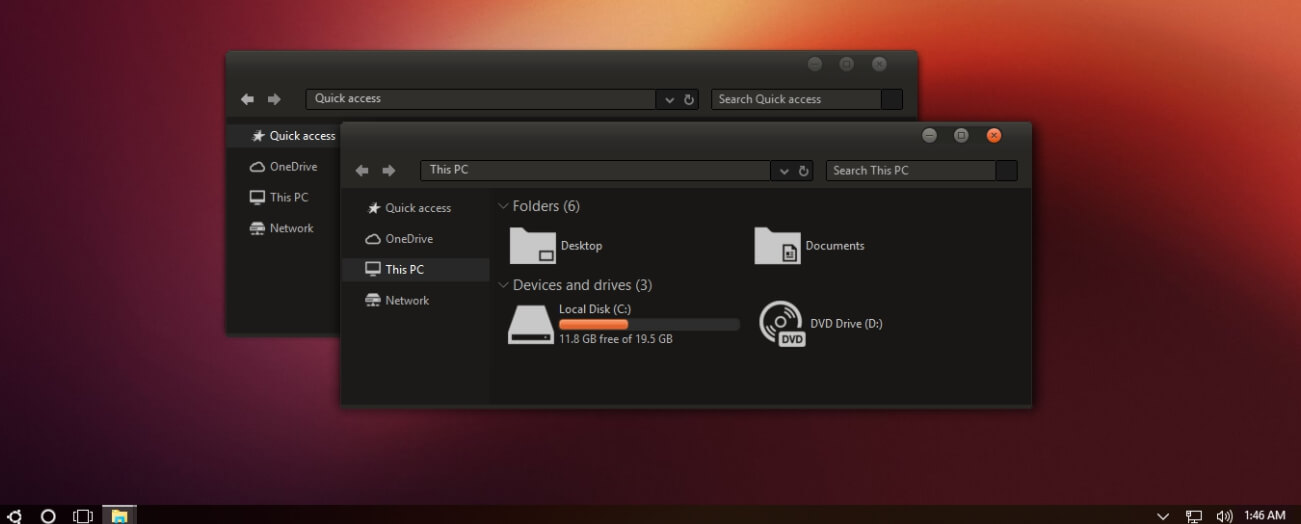
Task: Click the Quick access star icon in front window
Action: pos(373,208)
